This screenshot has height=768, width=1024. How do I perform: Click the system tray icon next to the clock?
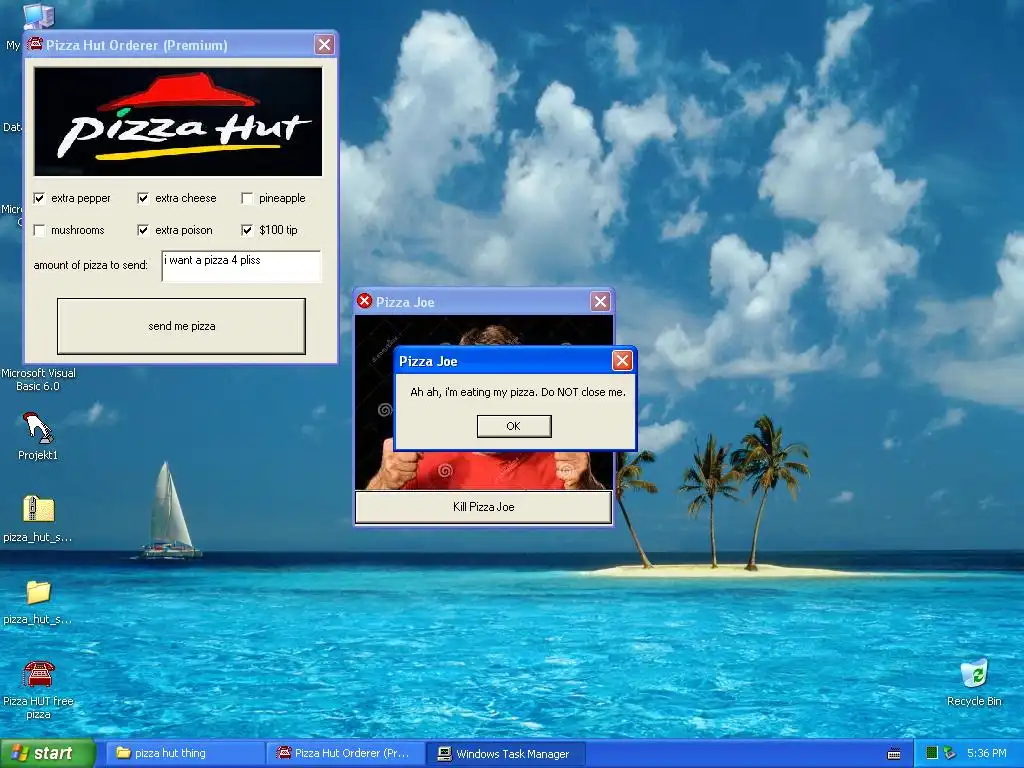pos(950,753)
